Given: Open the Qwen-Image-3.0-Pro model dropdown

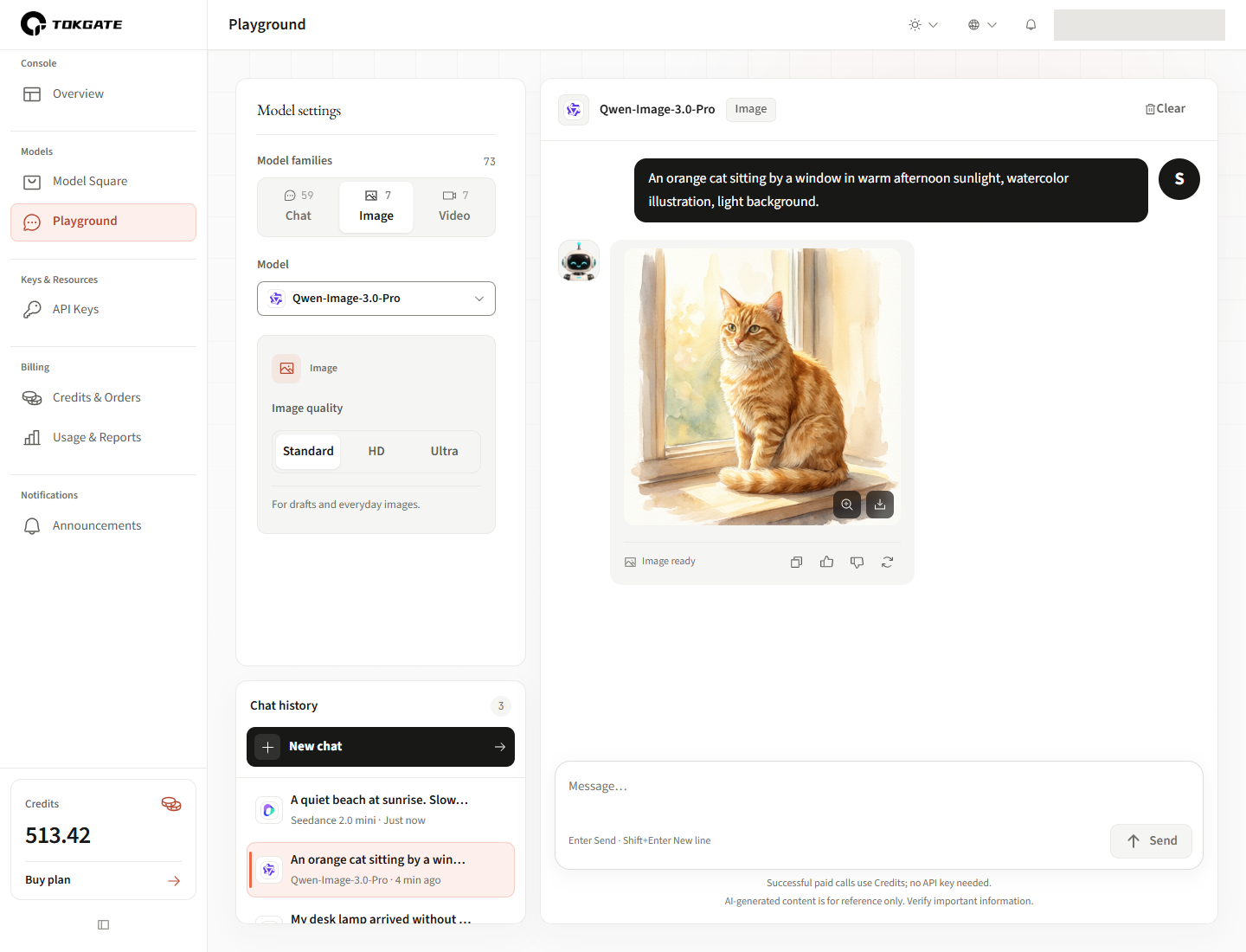Looking at the screenshot, I should tap(376, 299).
